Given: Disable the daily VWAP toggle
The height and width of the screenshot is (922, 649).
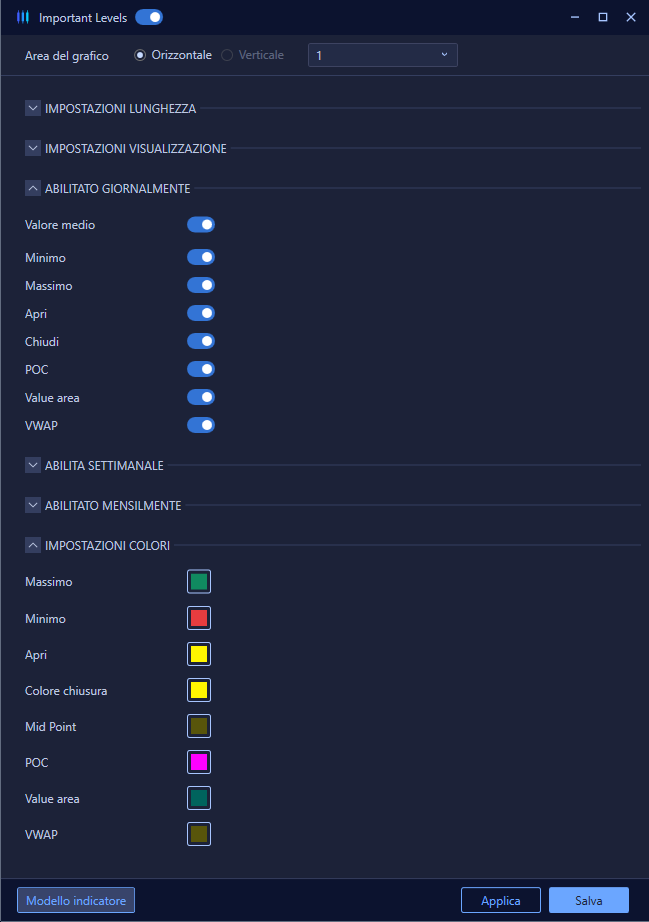Looking at the screenshot, I should 201,425.
